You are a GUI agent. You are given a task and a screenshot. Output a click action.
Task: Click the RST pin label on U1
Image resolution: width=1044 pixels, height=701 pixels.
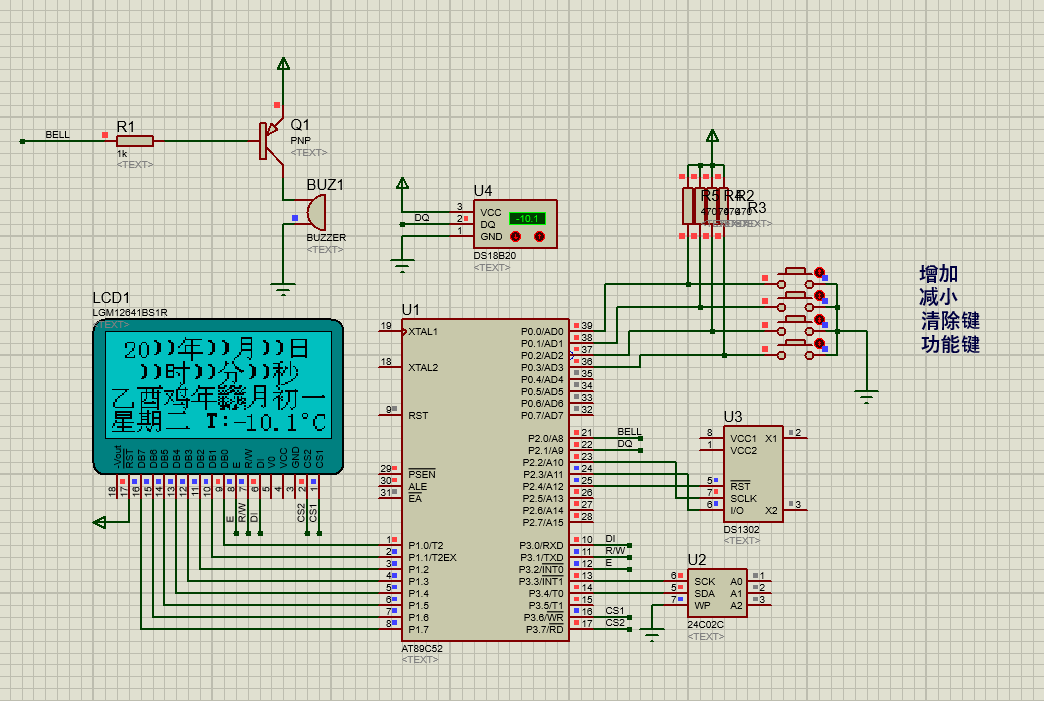pyautogui.click(x=418, y=415)
